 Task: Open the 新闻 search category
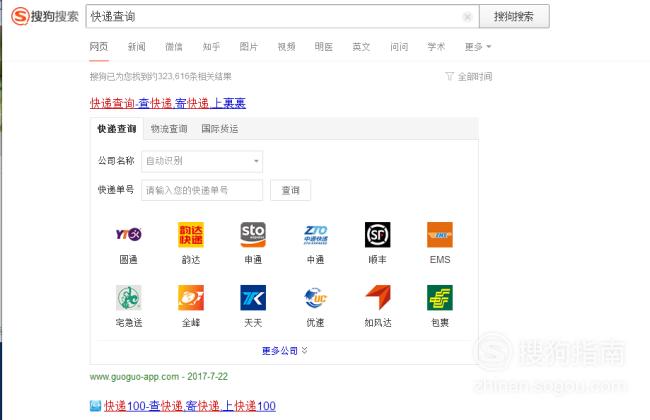tap(136, 46)
